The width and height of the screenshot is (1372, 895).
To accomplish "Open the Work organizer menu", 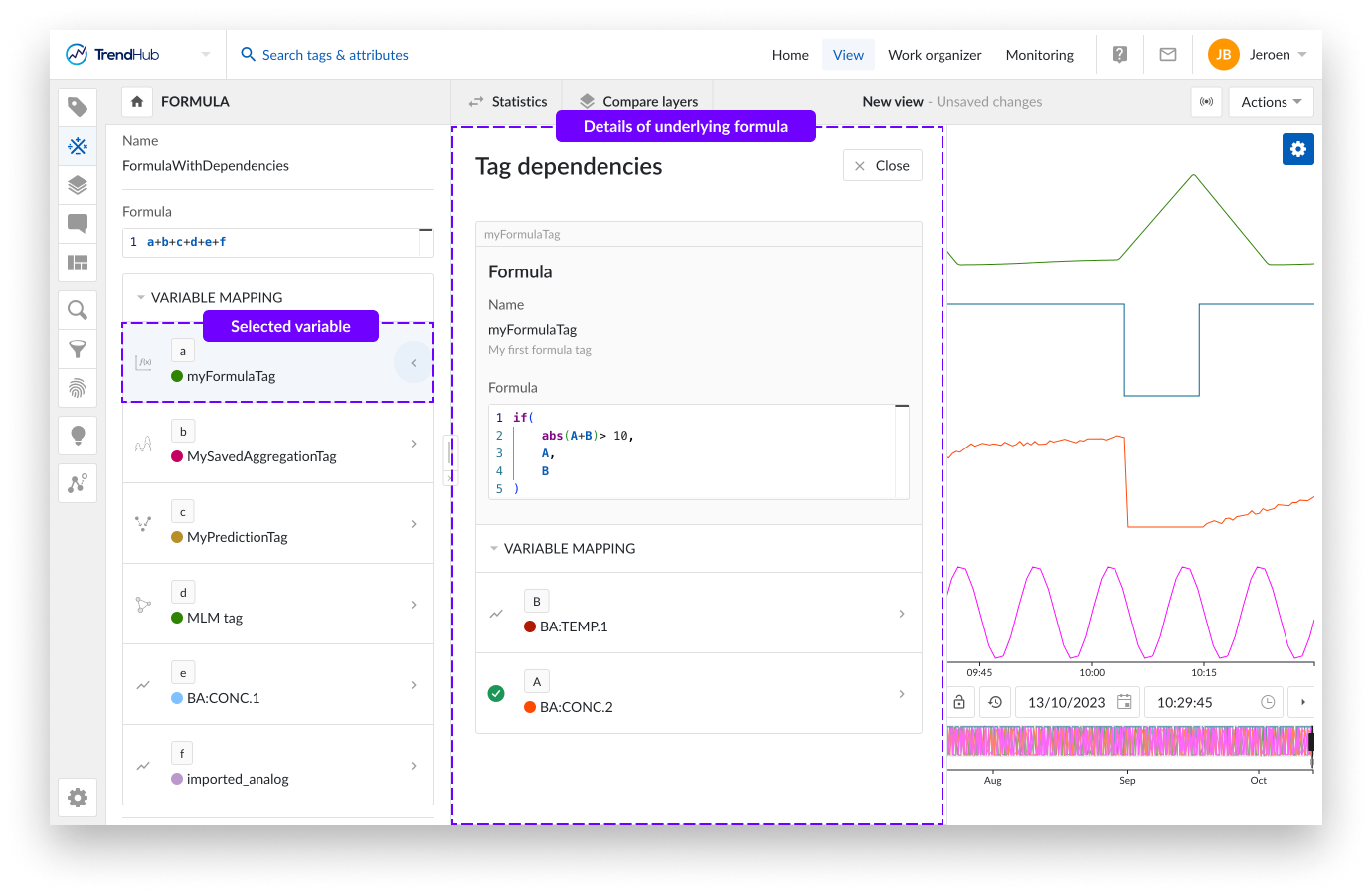I will (935, 55).
